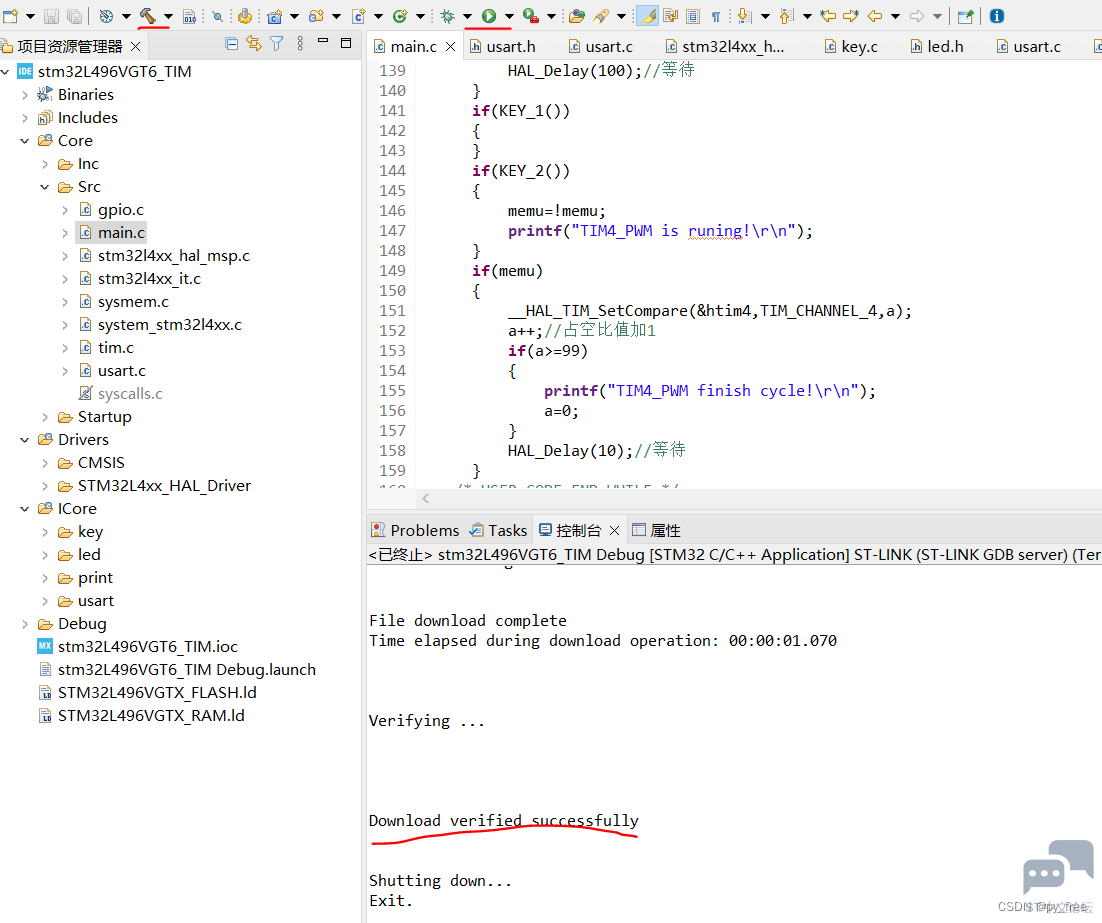Click the build configurations gauge icon

click(x=106, y=15)
